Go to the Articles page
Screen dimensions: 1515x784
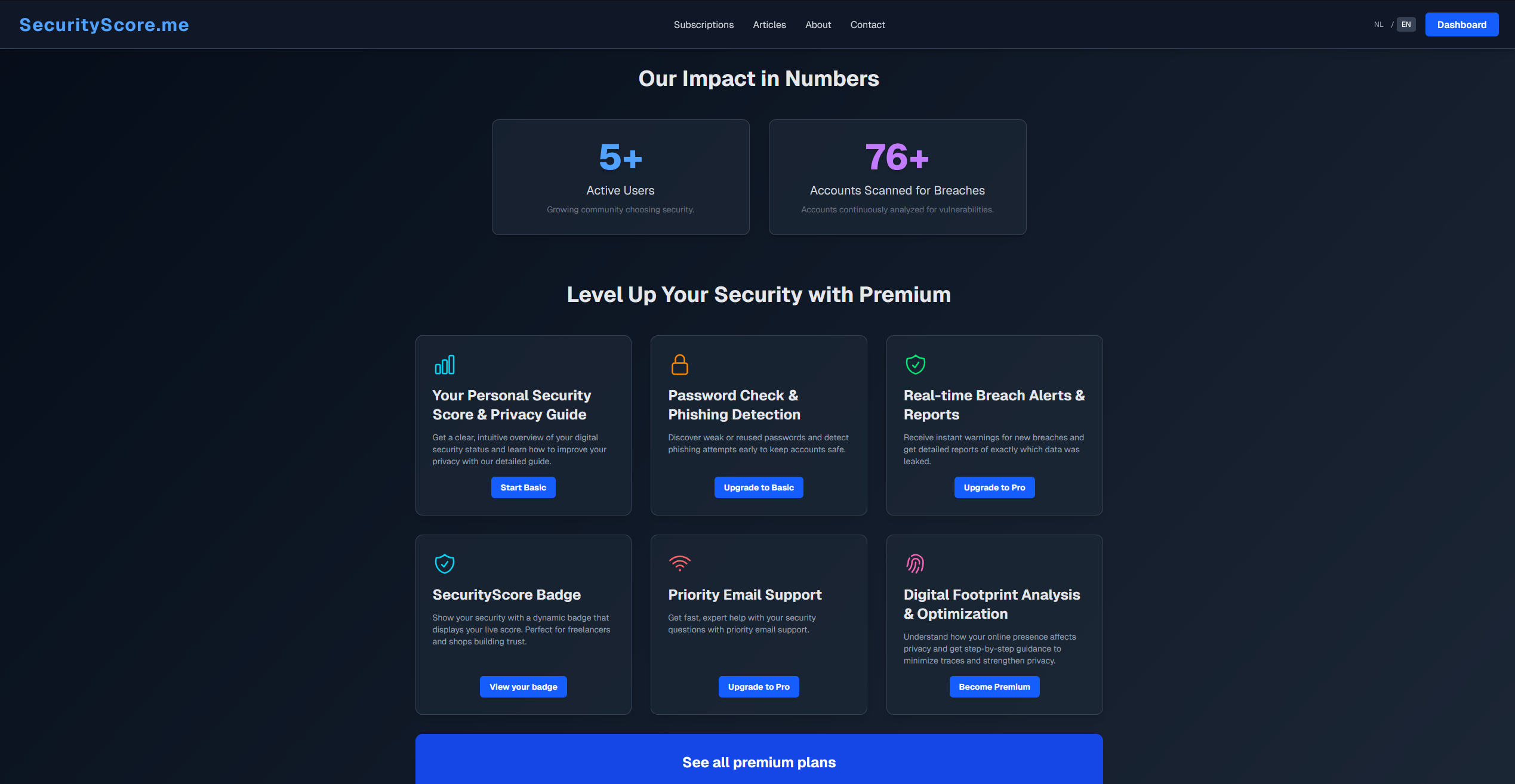pyautogui.click(x=769, y=24)
